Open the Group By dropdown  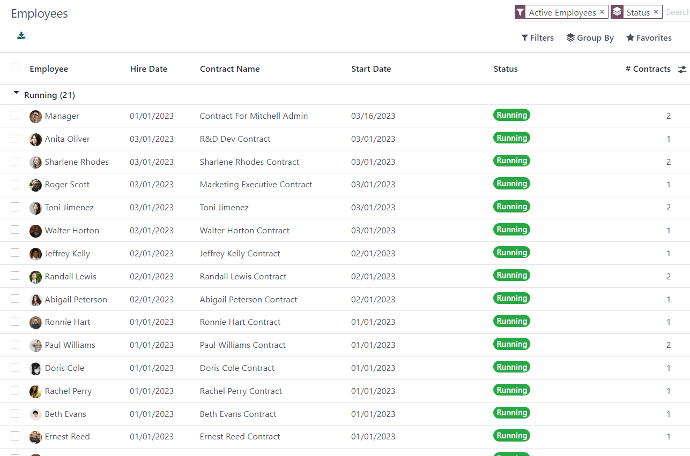pos(590,38)
